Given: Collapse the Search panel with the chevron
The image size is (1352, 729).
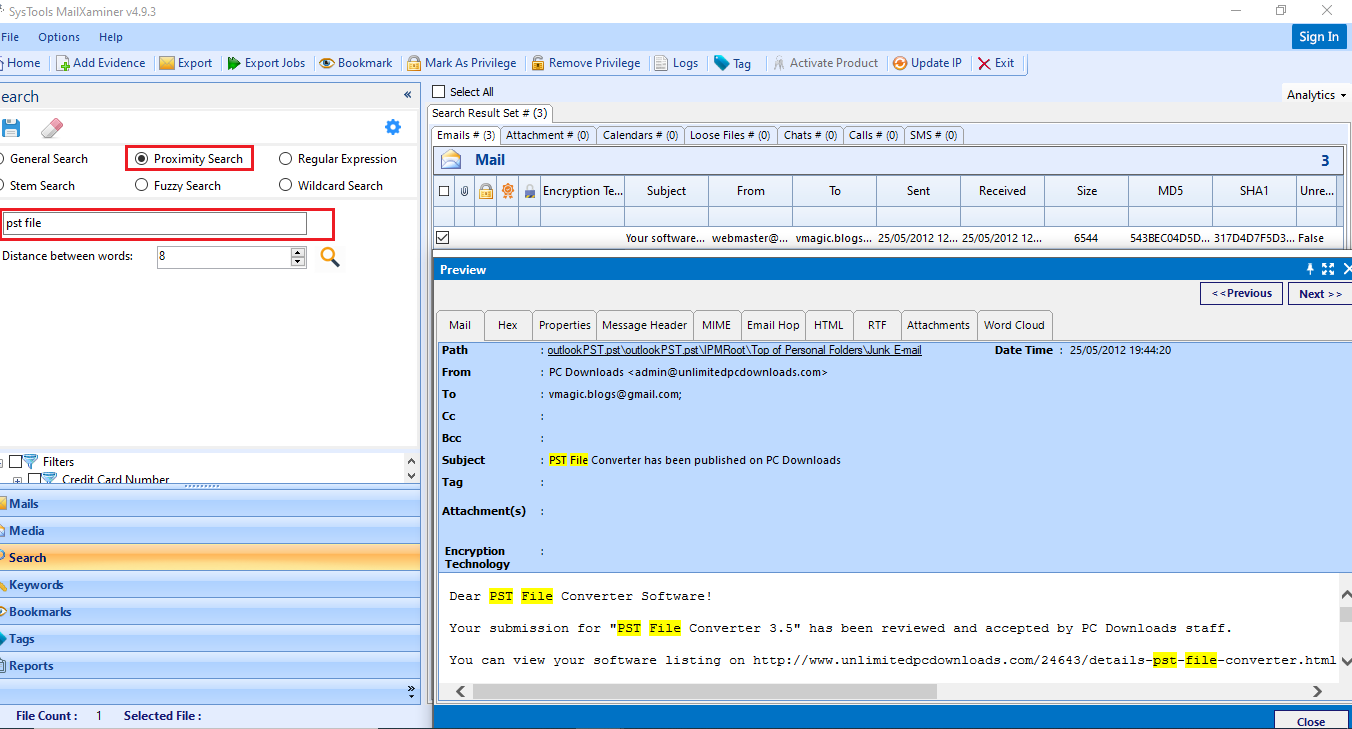Looking at the screenshot, I should 407,94.
